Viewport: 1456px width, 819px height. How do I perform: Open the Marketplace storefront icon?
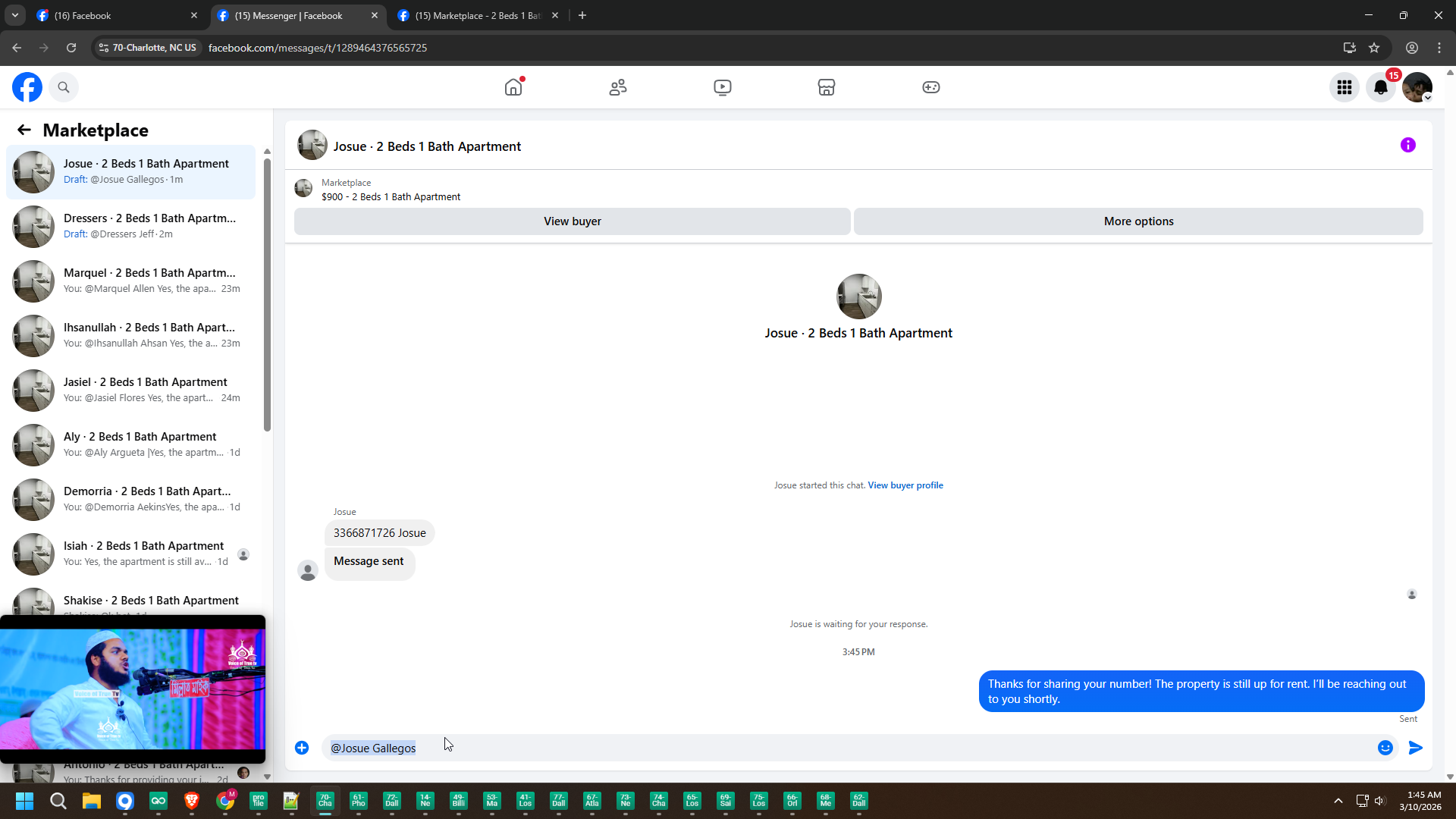(827, 87)
